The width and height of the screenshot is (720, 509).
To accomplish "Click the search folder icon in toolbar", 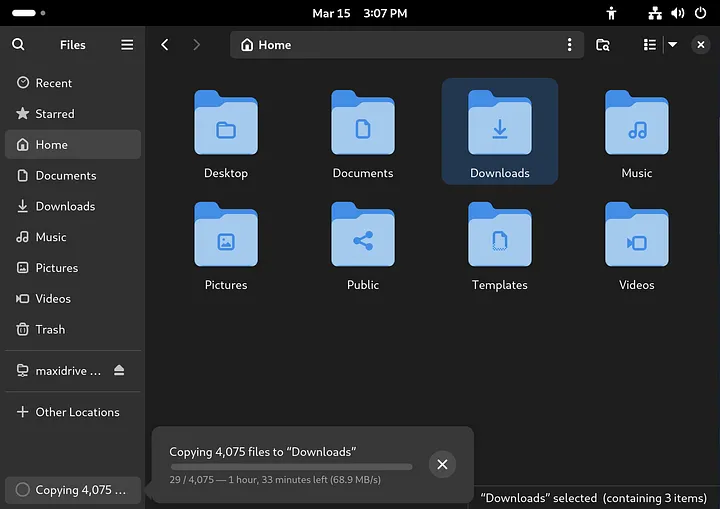I will pos(603,45).
